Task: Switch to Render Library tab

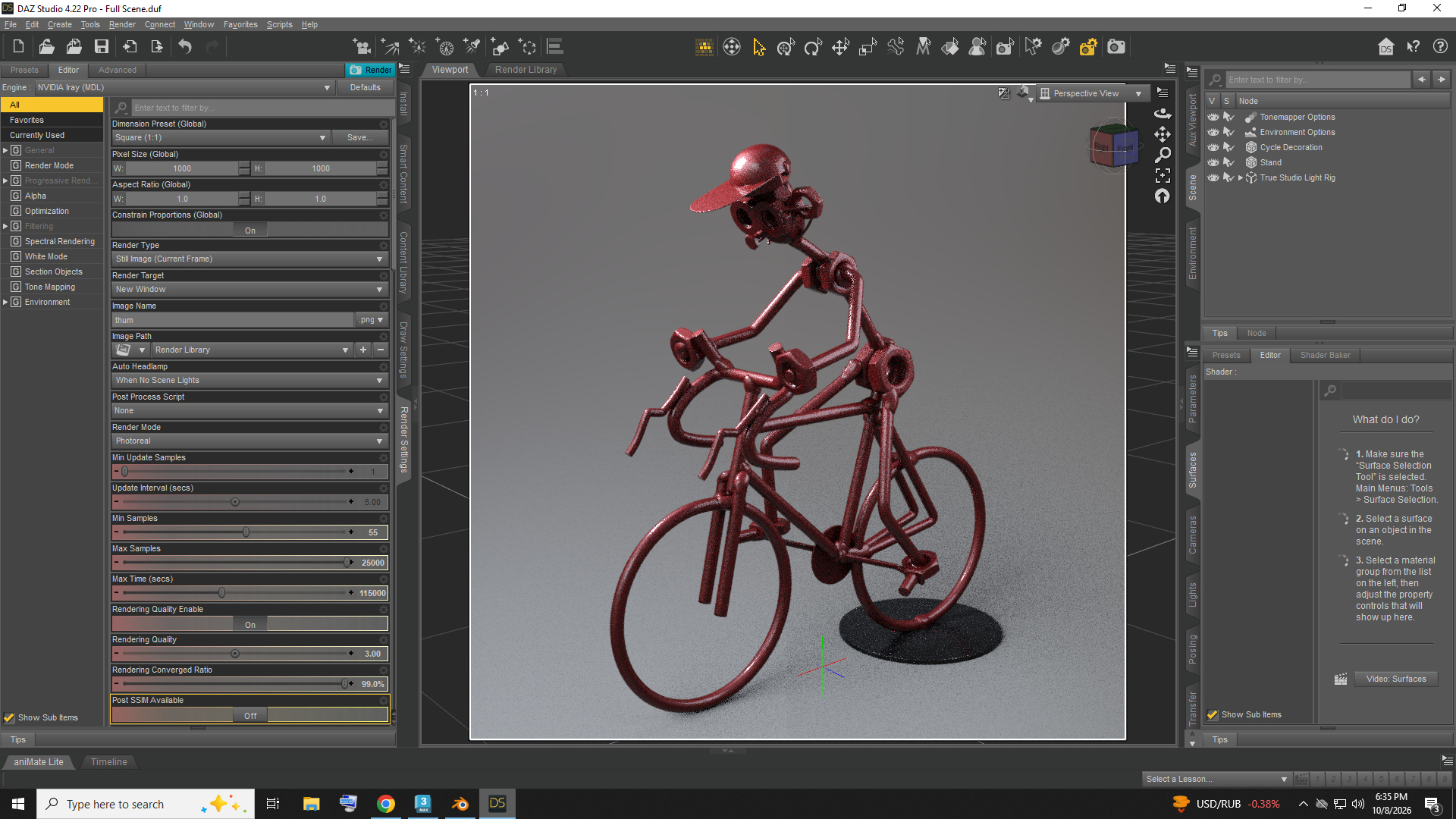Action: (526, 69)
